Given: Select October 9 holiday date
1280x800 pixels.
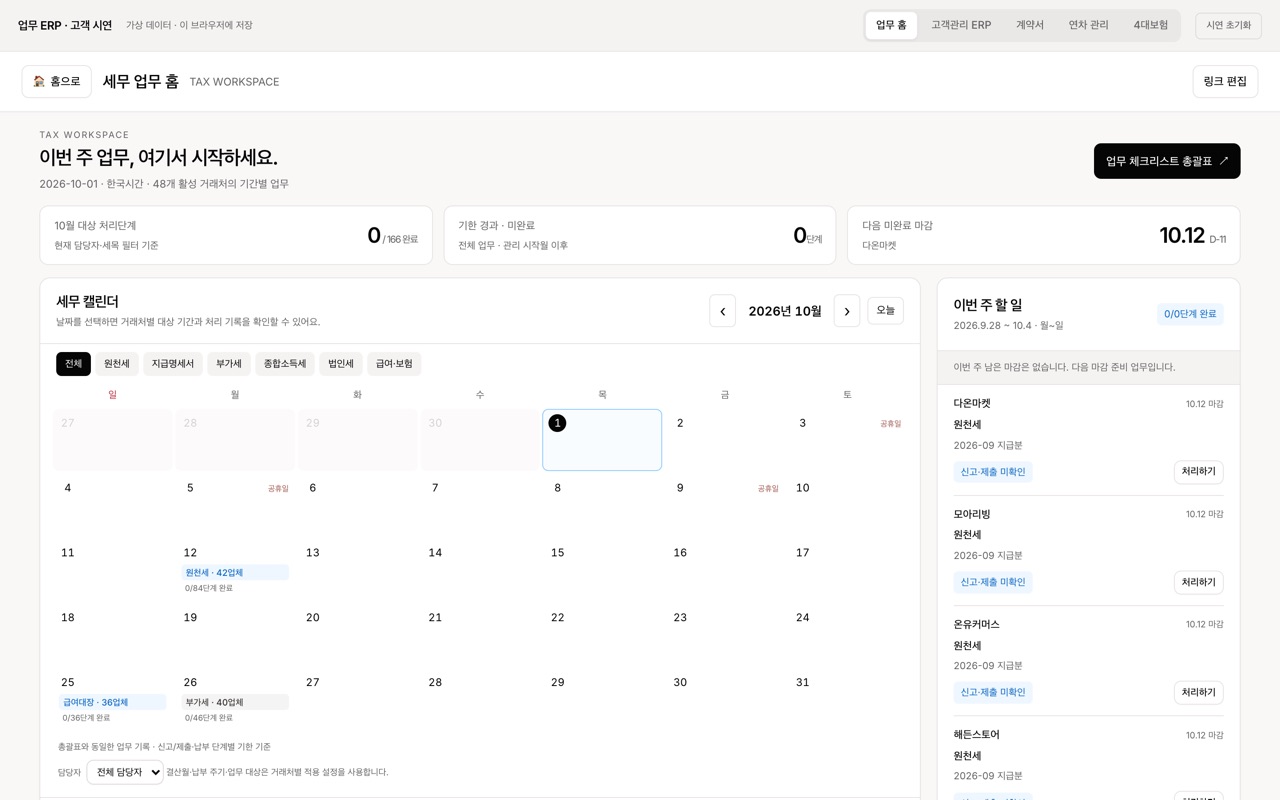Looking at the screenshot, I should (x=725, y=505).
